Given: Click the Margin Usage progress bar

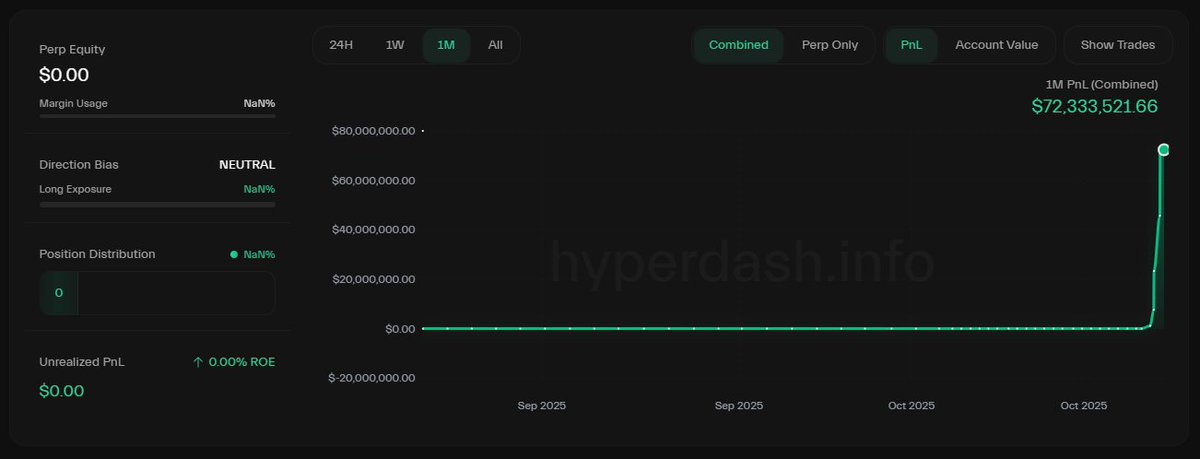Looking at the screenshot, I should coord(157,116).
